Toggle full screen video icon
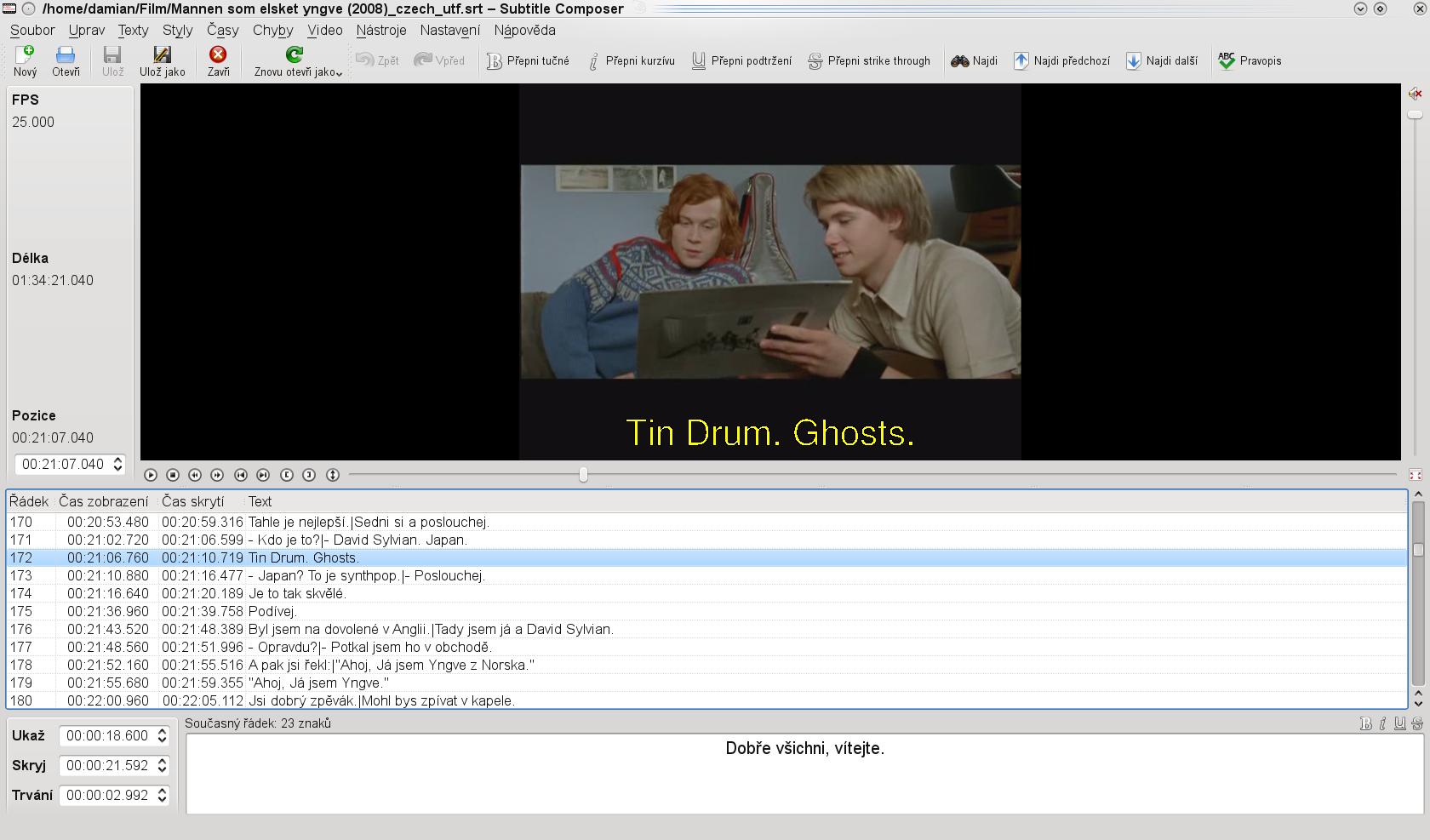The height and width of the screenshot is (840, 1430). [x=1416, y=475]
